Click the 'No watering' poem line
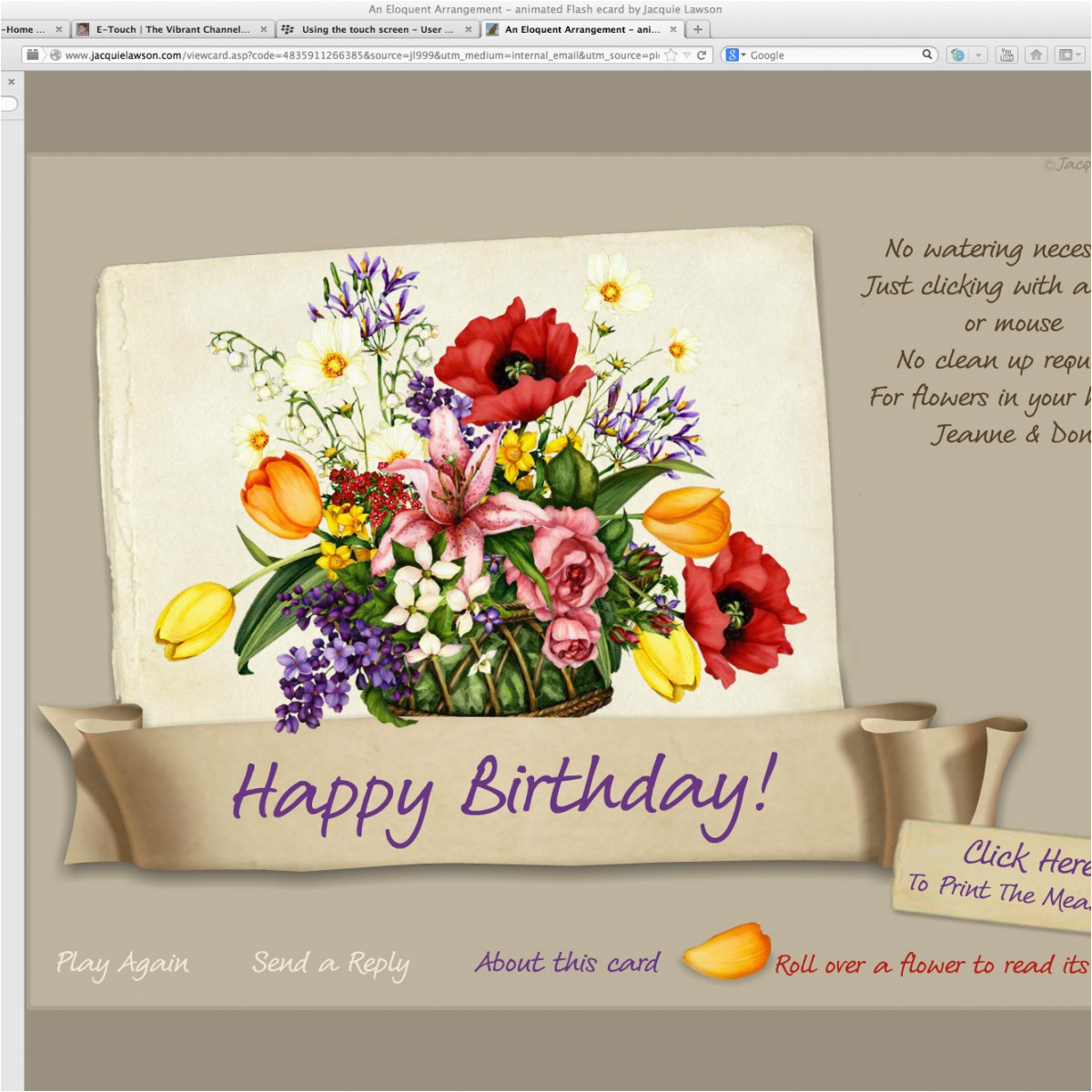This screenshot has height=1092, width=1092. point(987,249)
